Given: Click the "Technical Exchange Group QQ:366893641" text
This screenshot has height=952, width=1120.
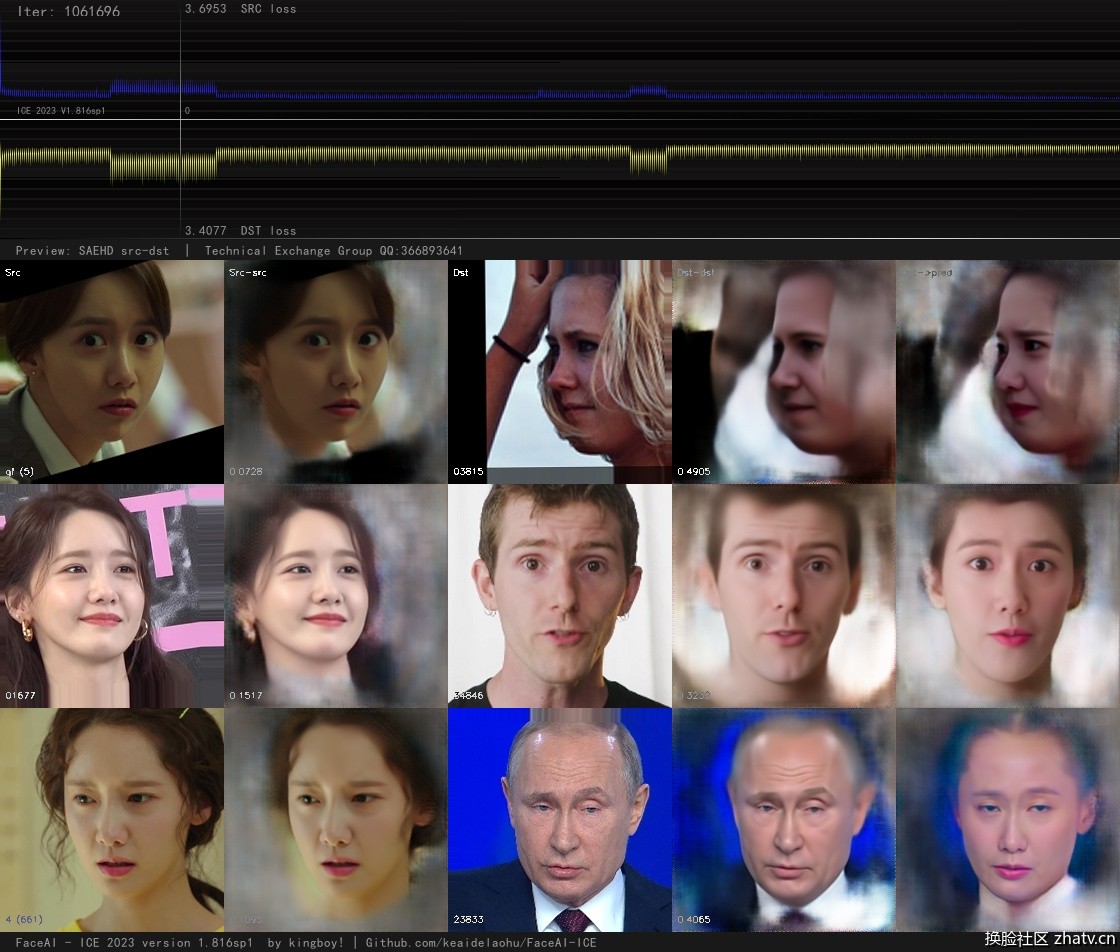Looking at the screenshot, I should click(334, 251).
